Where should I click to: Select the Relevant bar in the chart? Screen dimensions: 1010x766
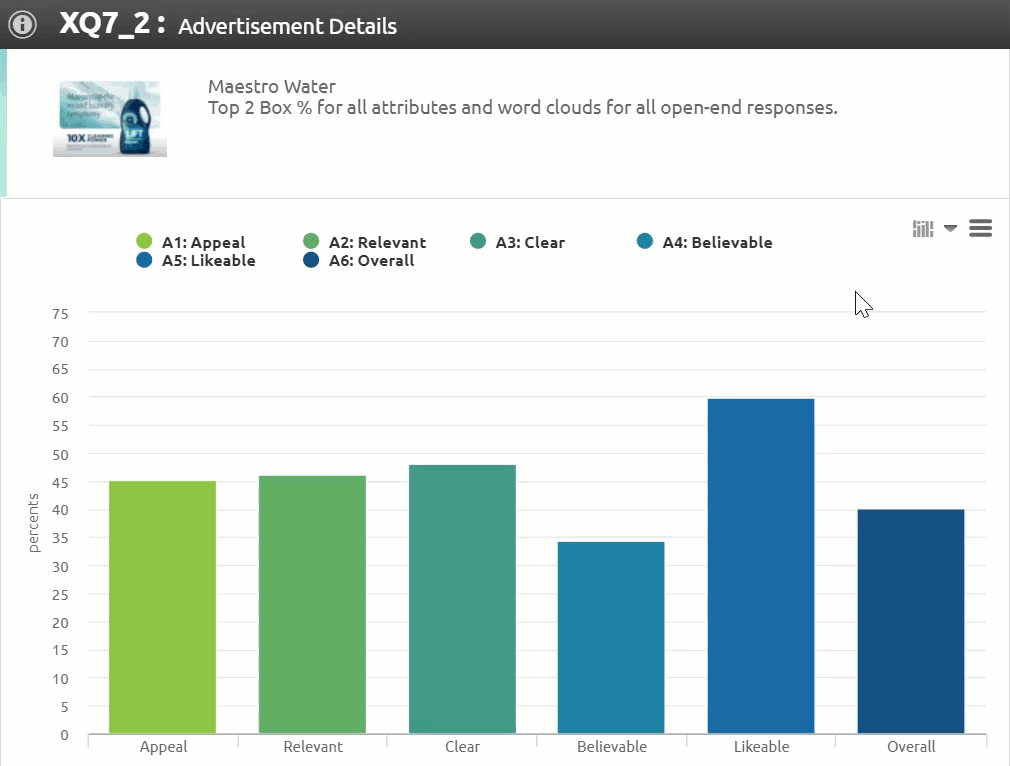click(x=312, y=604)
